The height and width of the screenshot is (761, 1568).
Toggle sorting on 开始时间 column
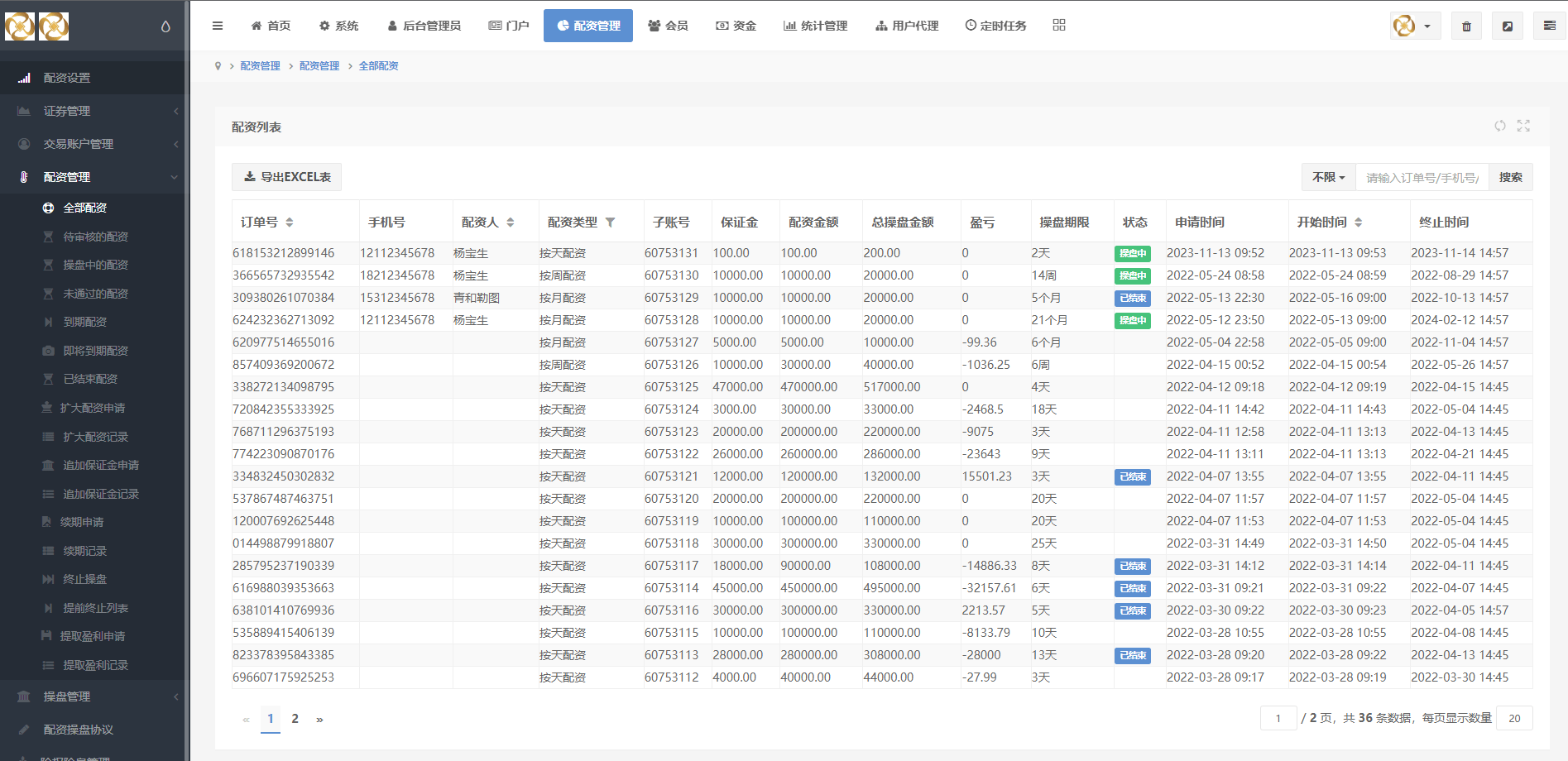(x=1359, y=223)
